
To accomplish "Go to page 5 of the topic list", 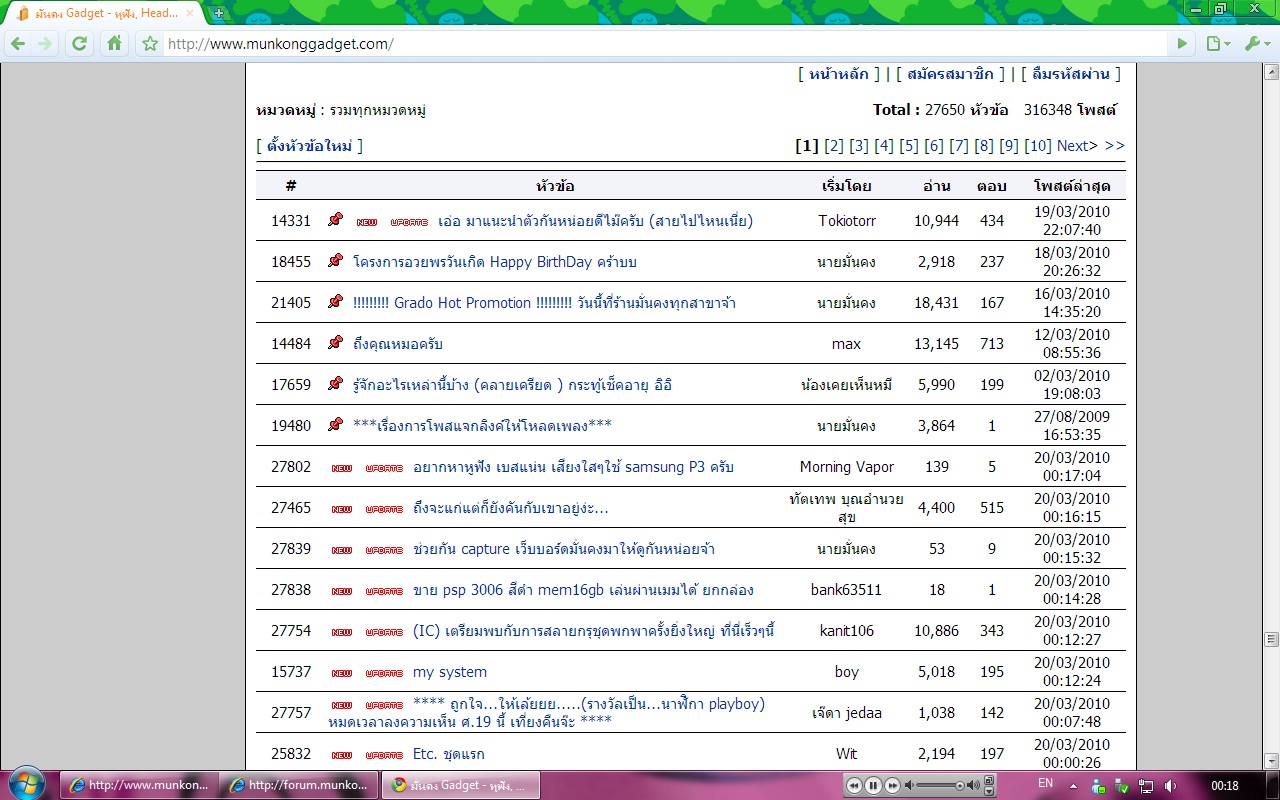I will click(x=909, y=146).
